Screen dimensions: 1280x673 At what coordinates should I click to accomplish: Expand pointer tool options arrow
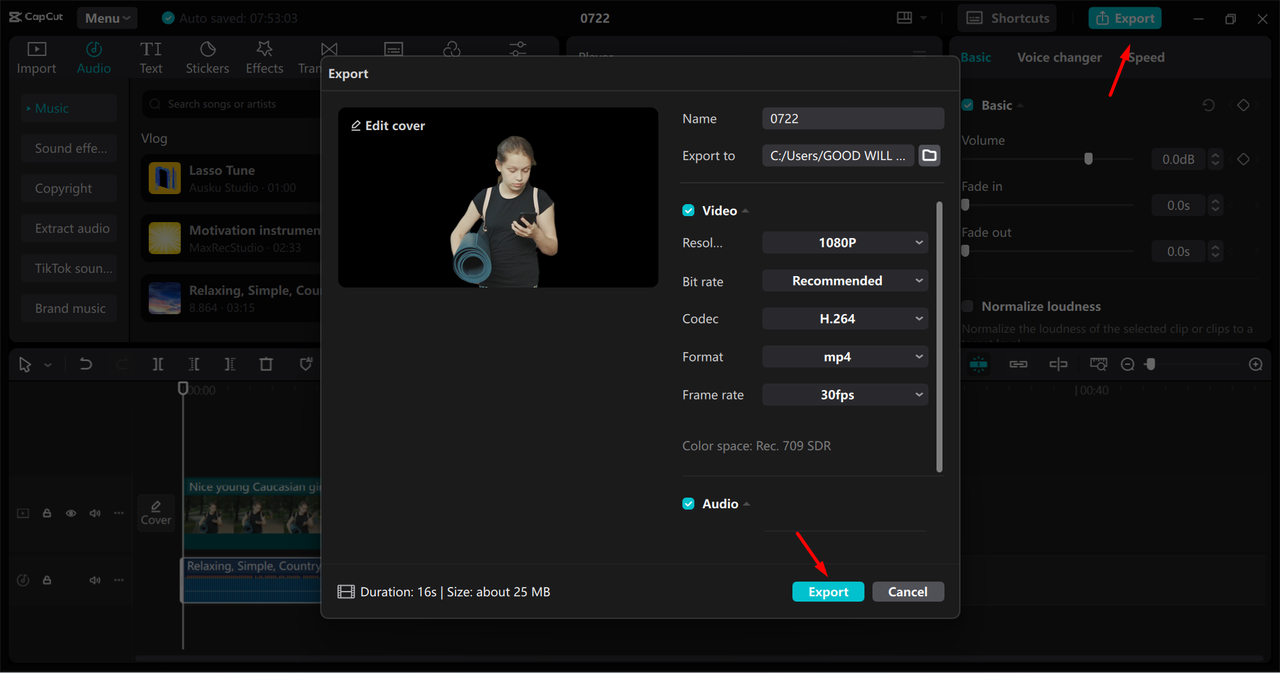(47, 365)
